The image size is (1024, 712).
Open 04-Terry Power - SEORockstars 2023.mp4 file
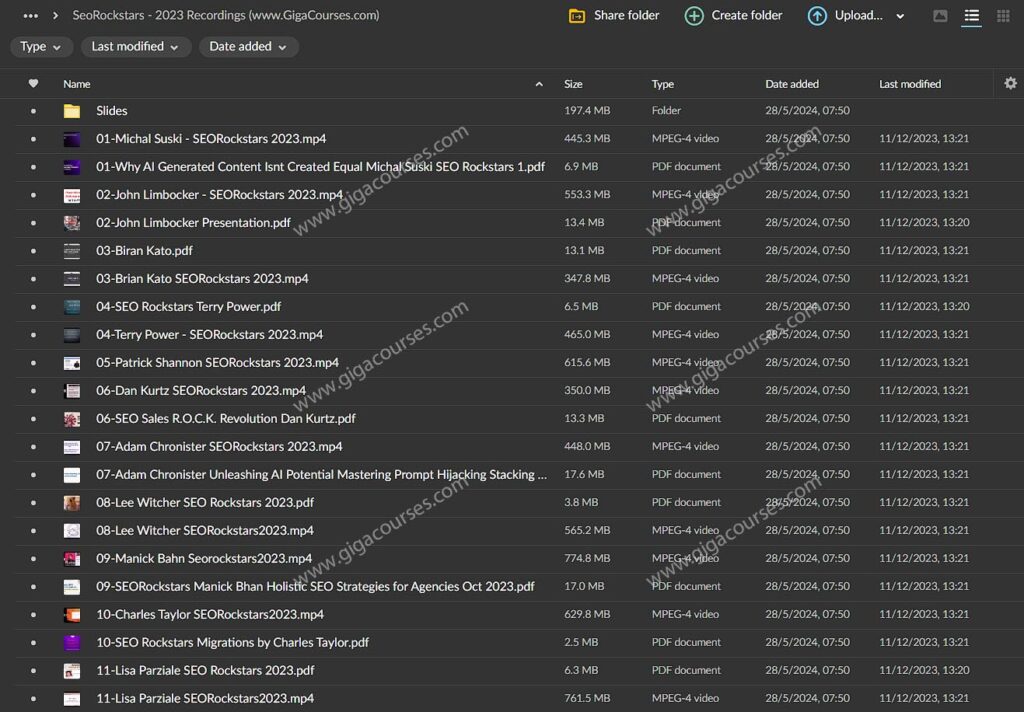click(209, 335)
